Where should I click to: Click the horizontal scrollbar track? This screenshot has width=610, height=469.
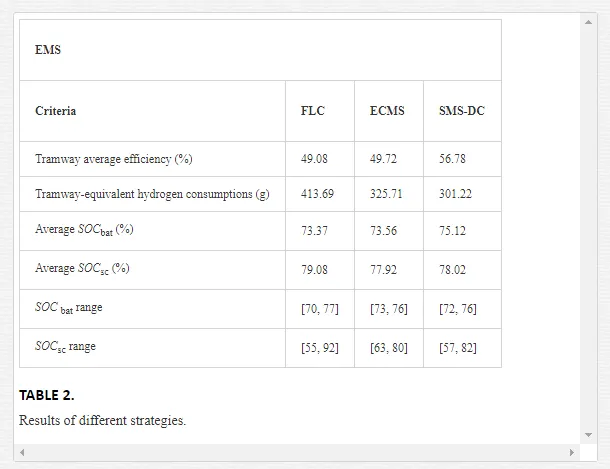coord(297,452)
